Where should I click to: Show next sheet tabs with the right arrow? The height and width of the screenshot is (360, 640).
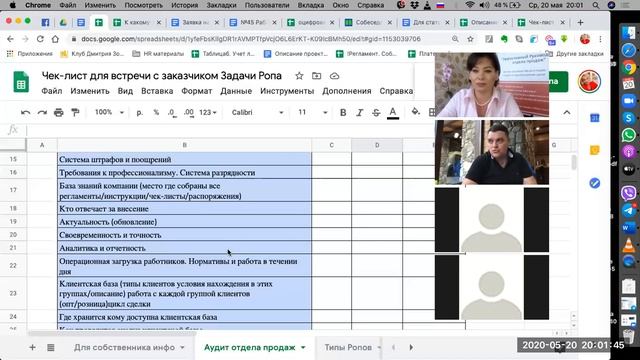[x=411, y=347]
